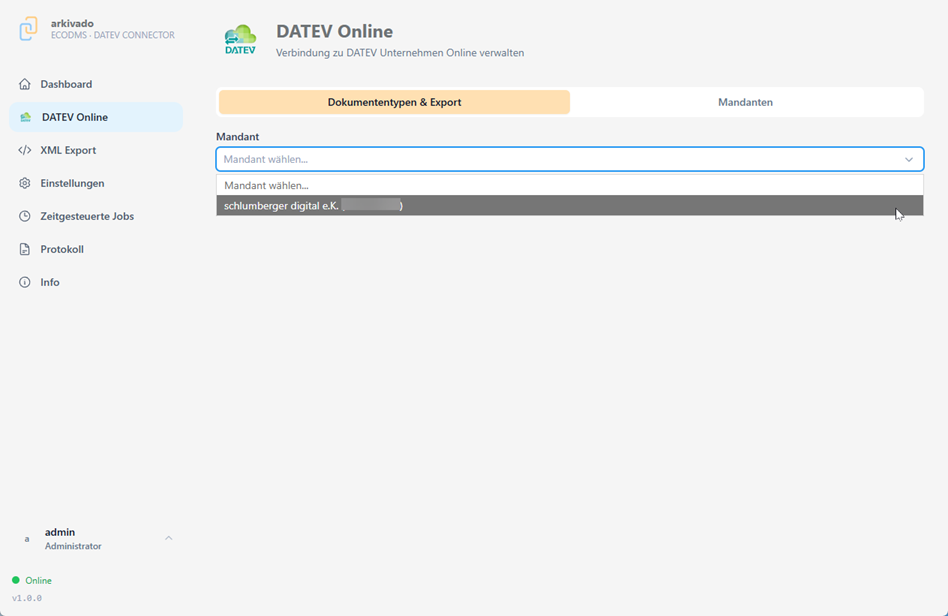Open the Protokoll log page
Viewport: 948px width, 616px height.
click(x=96, y=249)
